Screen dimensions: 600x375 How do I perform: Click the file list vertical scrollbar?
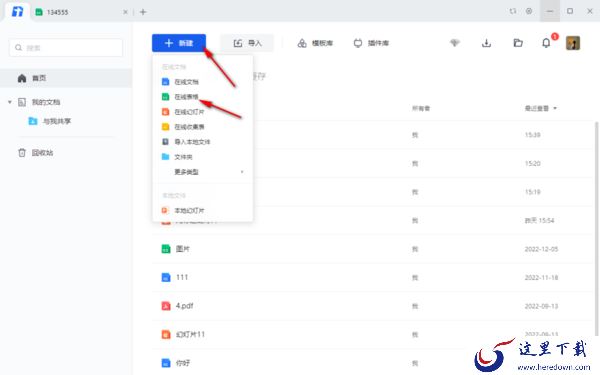coord(596,230)
